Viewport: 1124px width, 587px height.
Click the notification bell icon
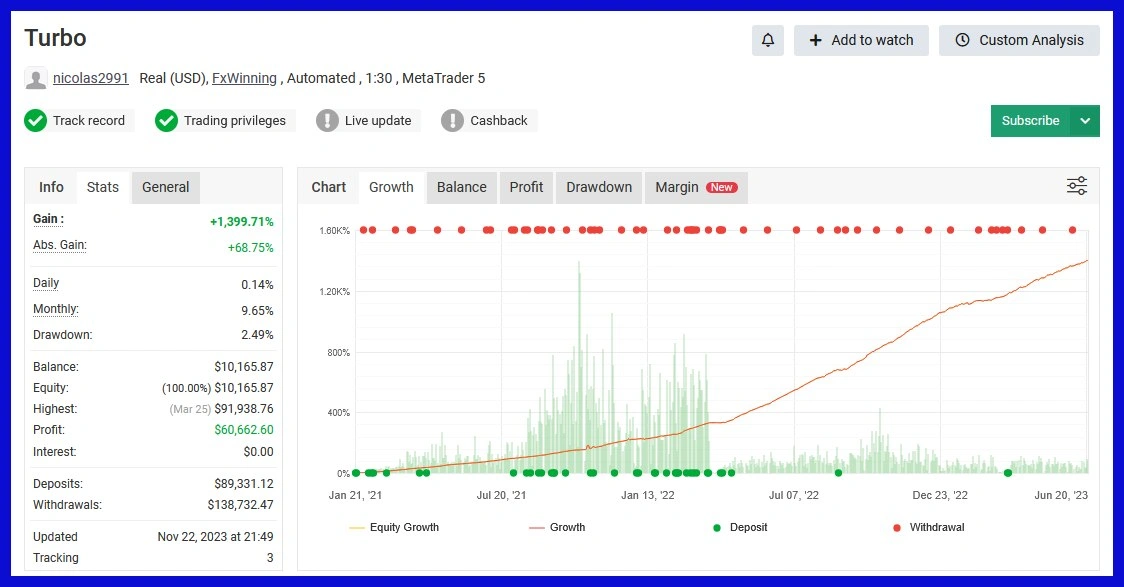(x=768, y=40)
